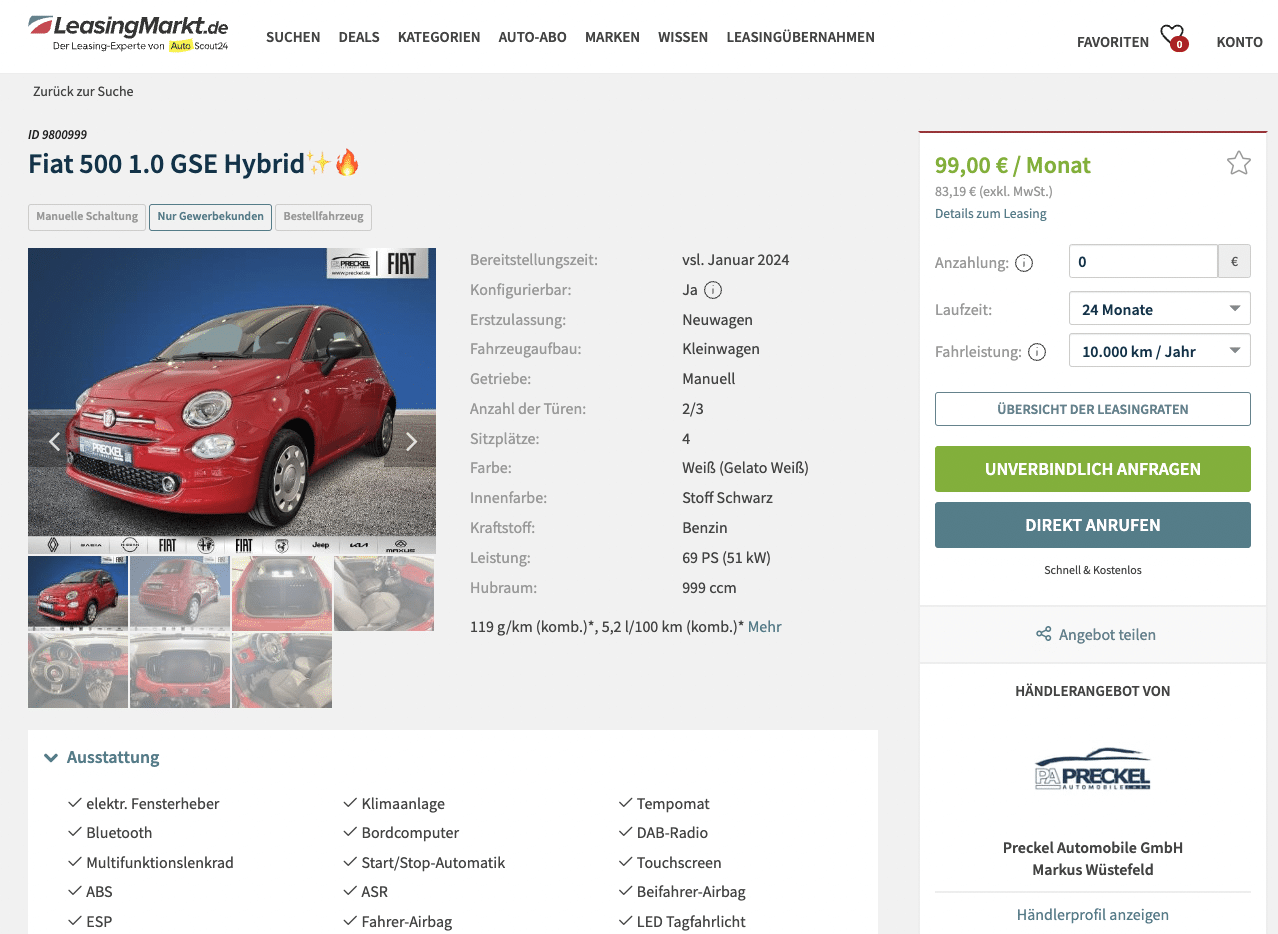1278x934 pixels.
Task: Open Händlerprofil anzeigen link
Action: [x=1093, y=914]
